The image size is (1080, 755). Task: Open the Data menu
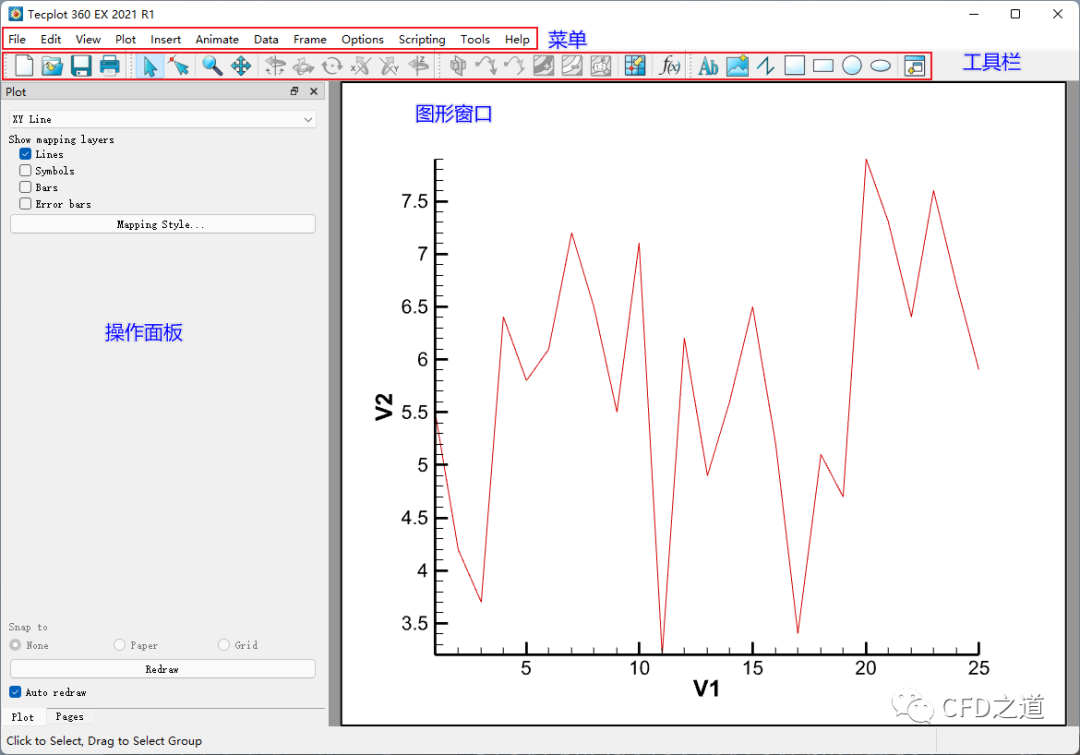click(x=266, y=39)
